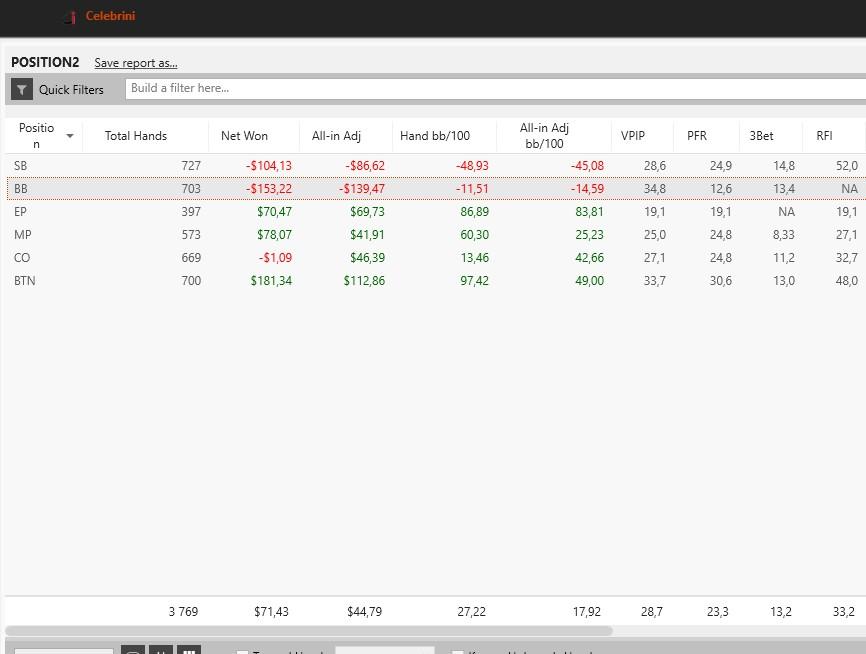Screen dimensions: 866x654
Task: Sort by the 3Bet column header
Action: click(761, 136)
